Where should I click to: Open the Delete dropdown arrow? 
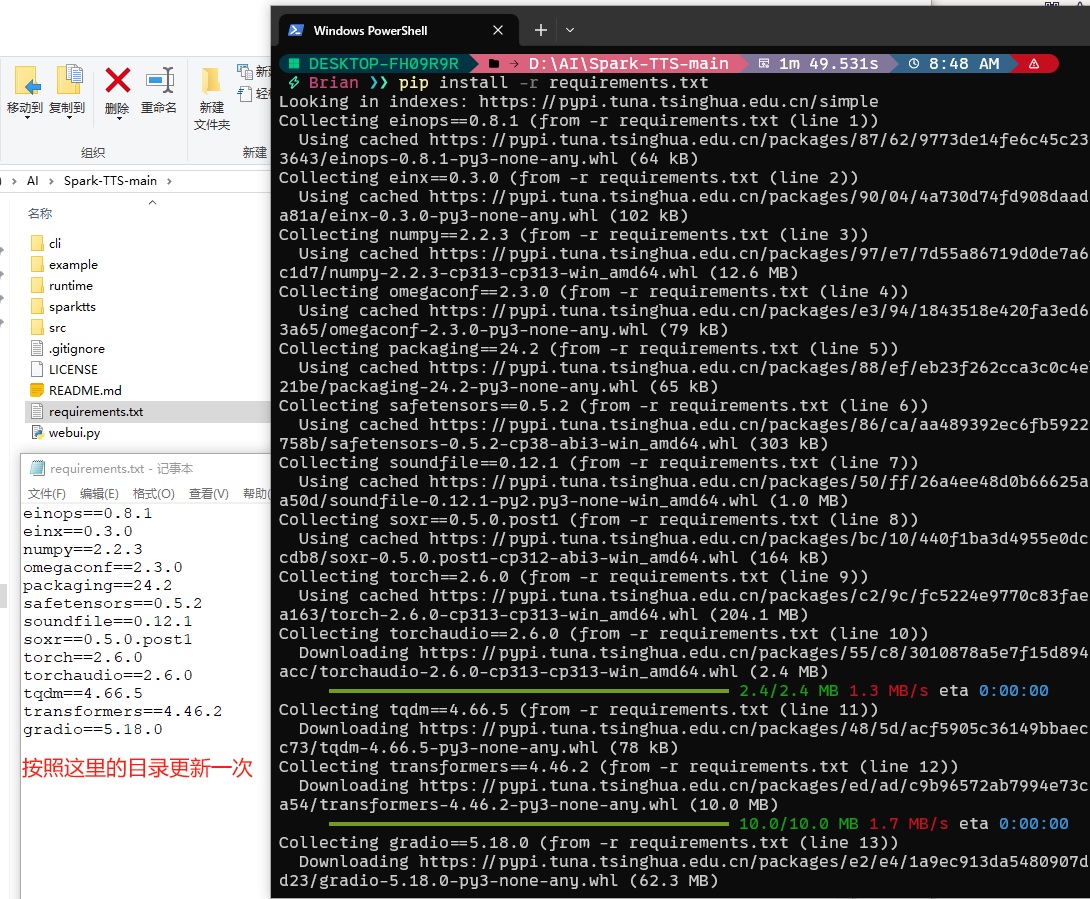[x=119, y=118]
